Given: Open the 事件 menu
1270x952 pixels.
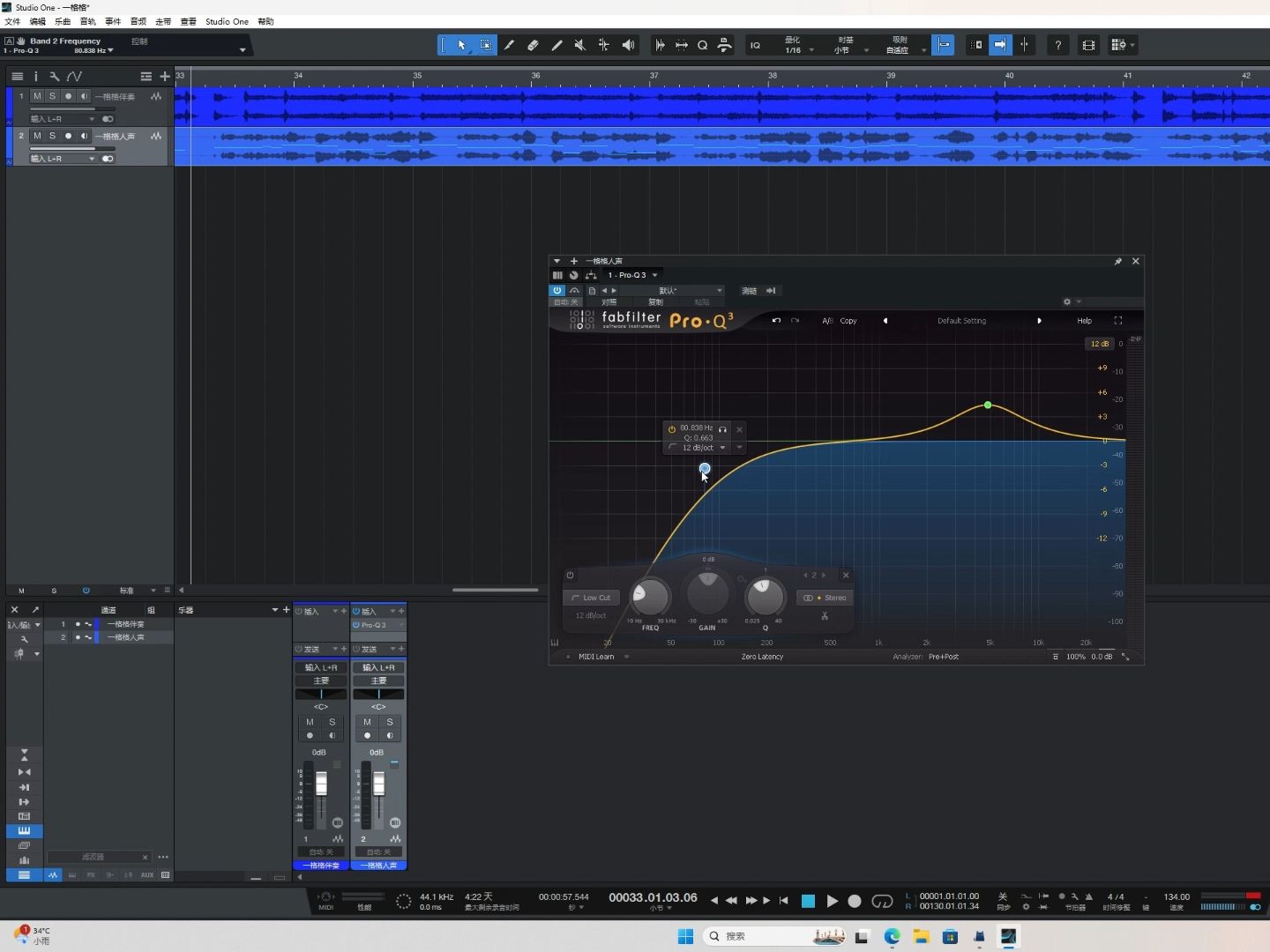Looking at the screenshot, I should [x=113, y=21].
